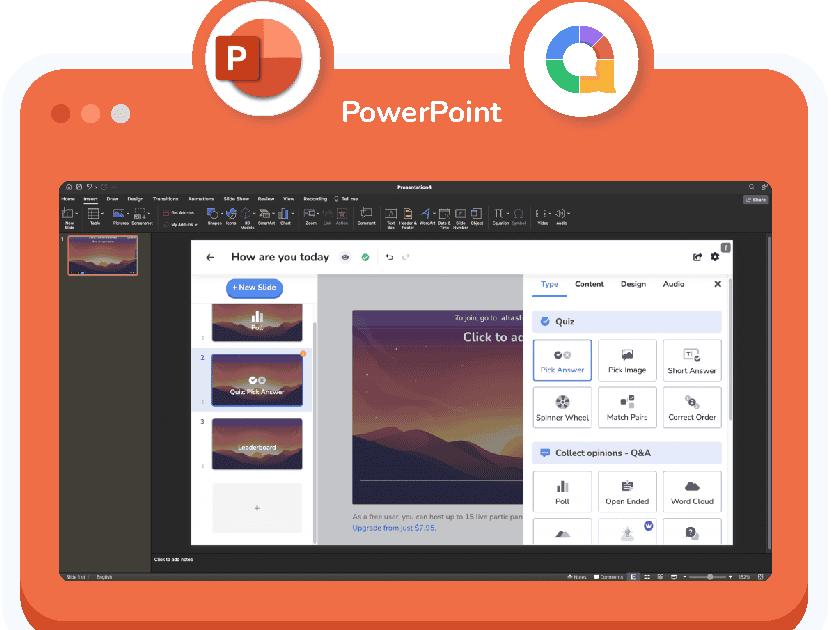Undo the last AhaSlides edit
Viewport: 831px width, 630px height.
click(x=390, y=257)
